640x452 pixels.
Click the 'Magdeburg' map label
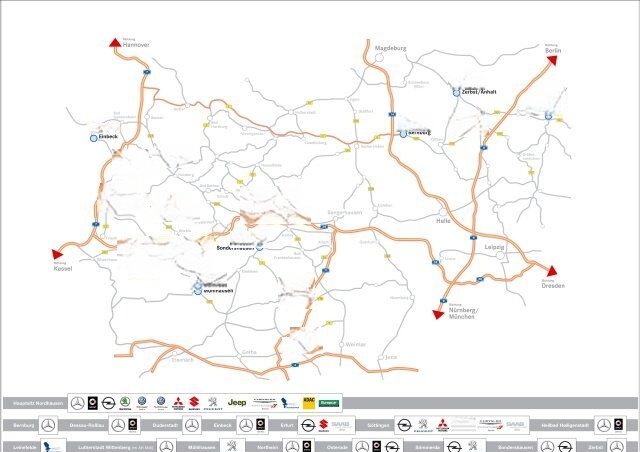(x=390, y=48)
